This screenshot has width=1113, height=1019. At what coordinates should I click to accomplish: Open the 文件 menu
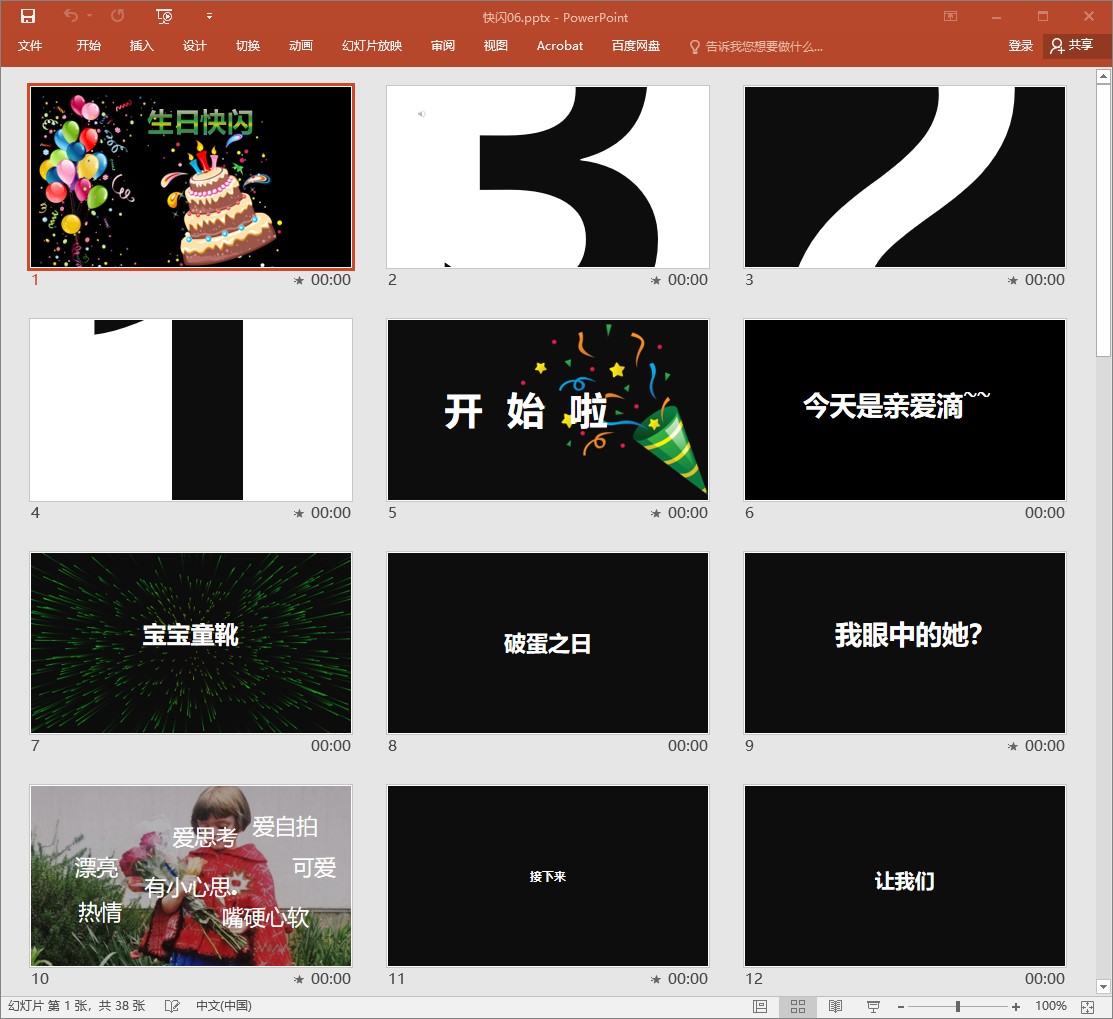30,46
